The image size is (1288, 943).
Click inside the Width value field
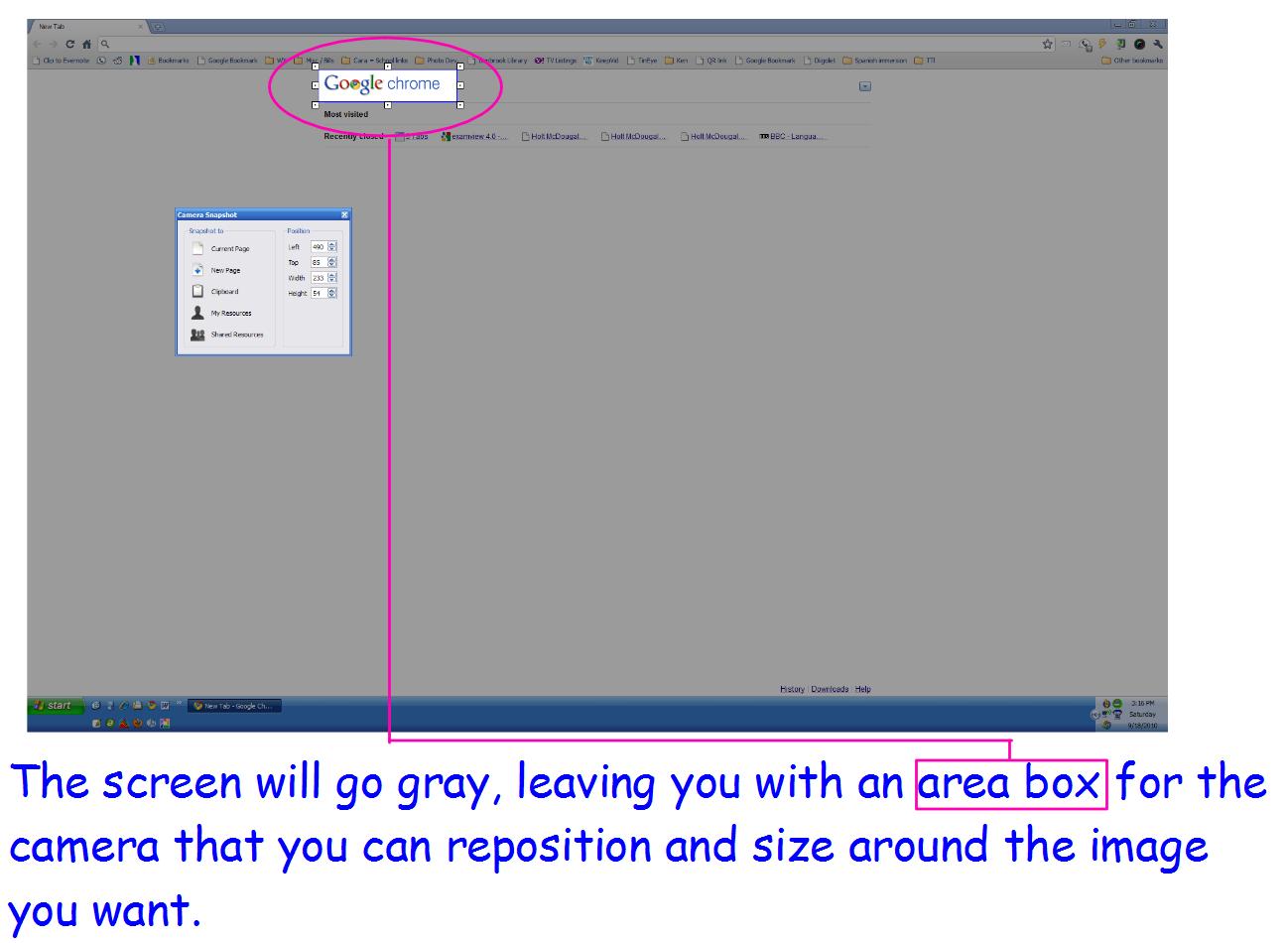(x=320, y=278)
